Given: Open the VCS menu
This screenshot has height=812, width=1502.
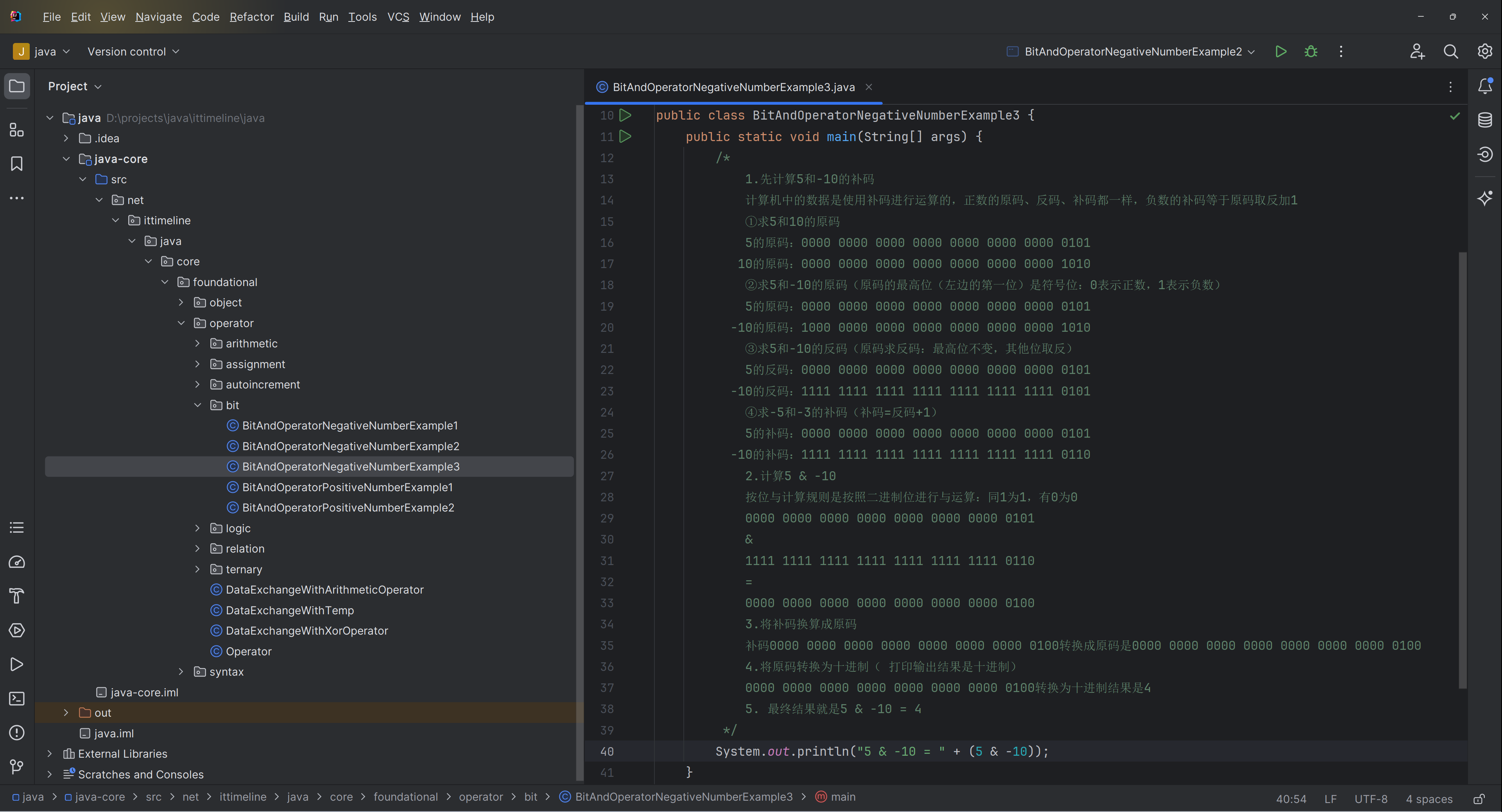Looking at the screenshot, I should 398,17.
